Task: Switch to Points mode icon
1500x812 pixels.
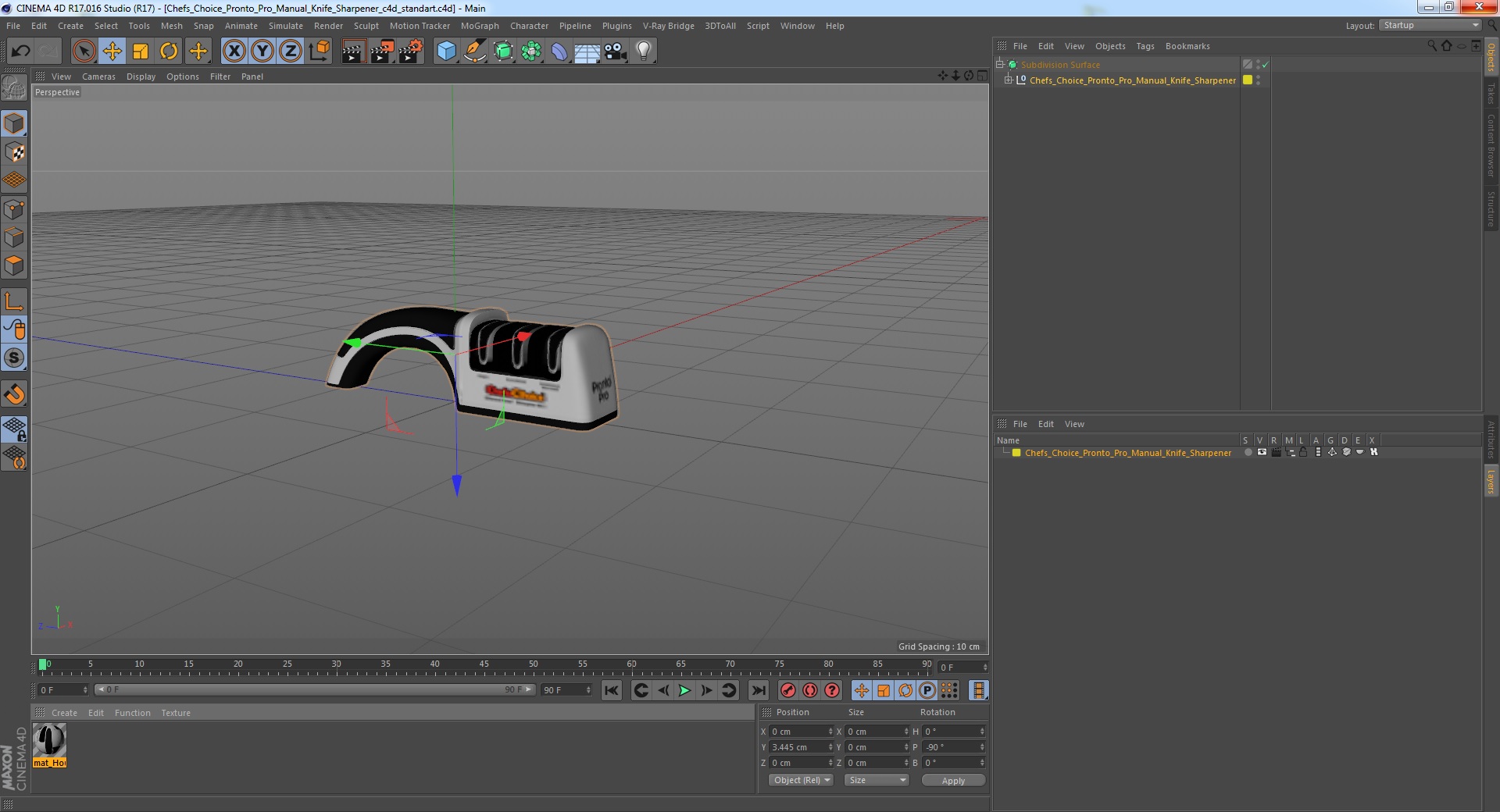Action: (14, 209)
